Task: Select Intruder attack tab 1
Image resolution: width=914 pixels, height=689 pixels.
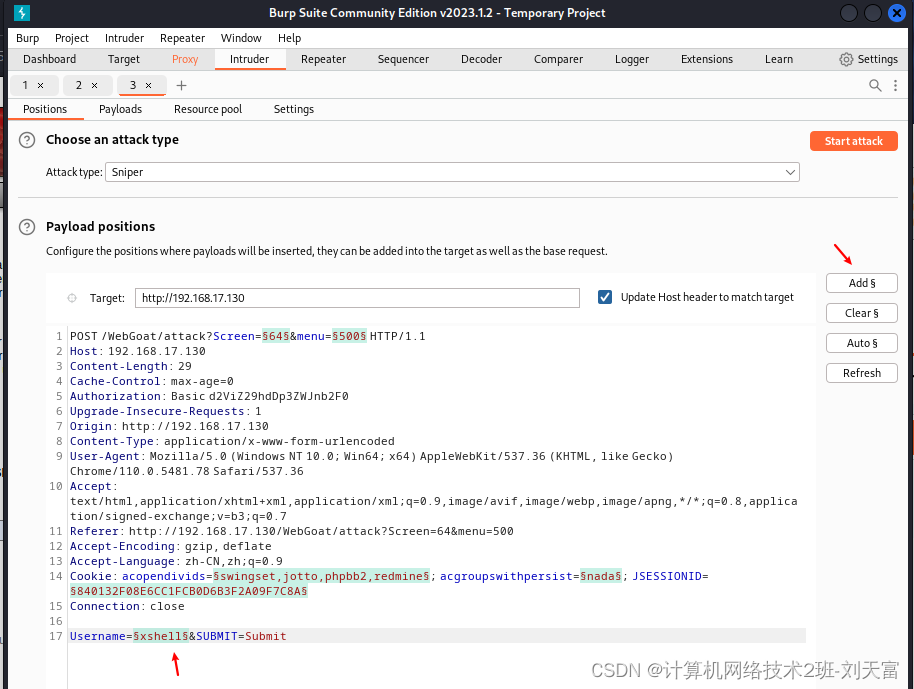Action: [25, 85]
